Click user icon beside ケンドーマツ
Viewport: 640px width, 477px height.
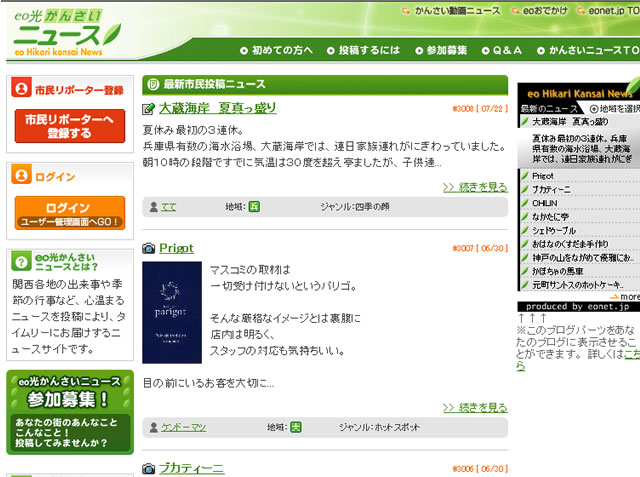coord(153,427)
